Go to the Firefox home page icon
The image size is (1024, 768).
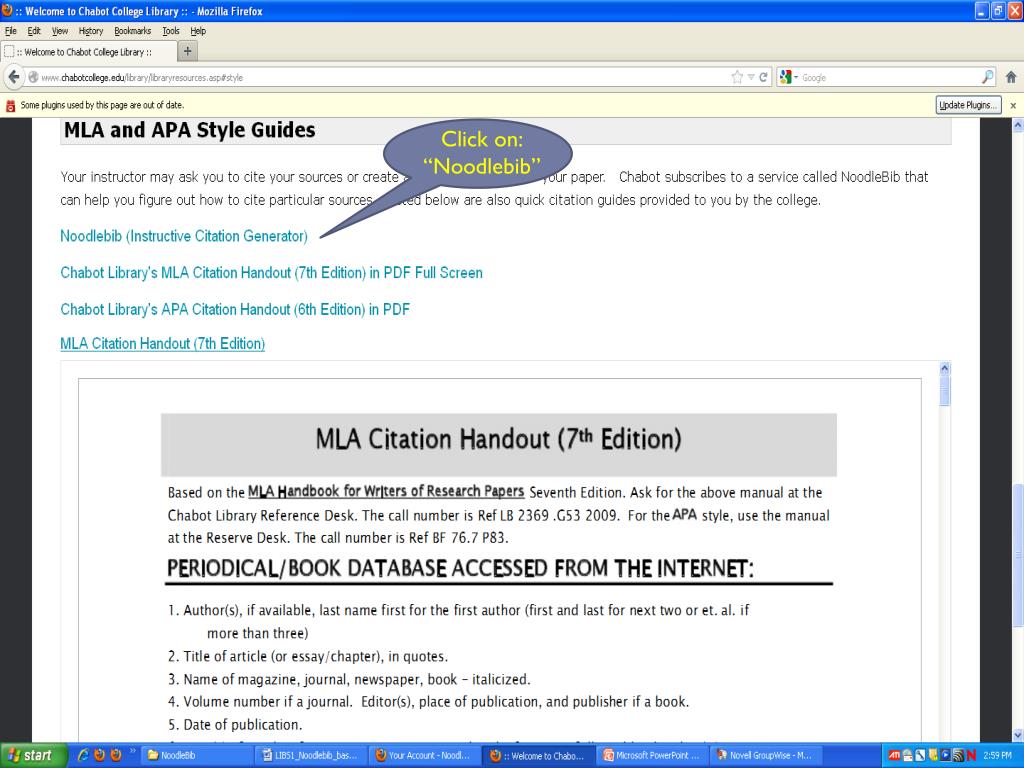(x=1011, y=77)
